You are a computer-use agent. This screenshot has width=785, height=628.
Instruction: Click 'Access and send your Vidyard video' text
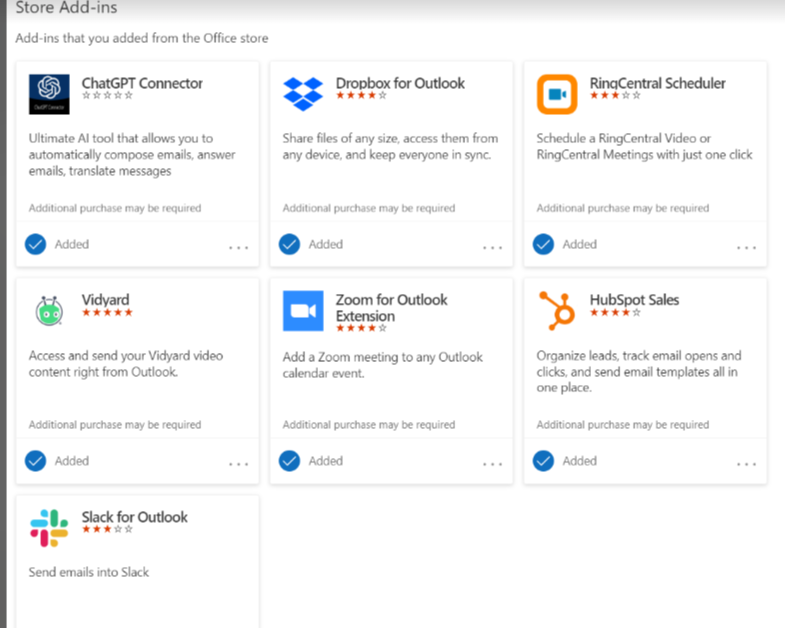tap(126, 364)
